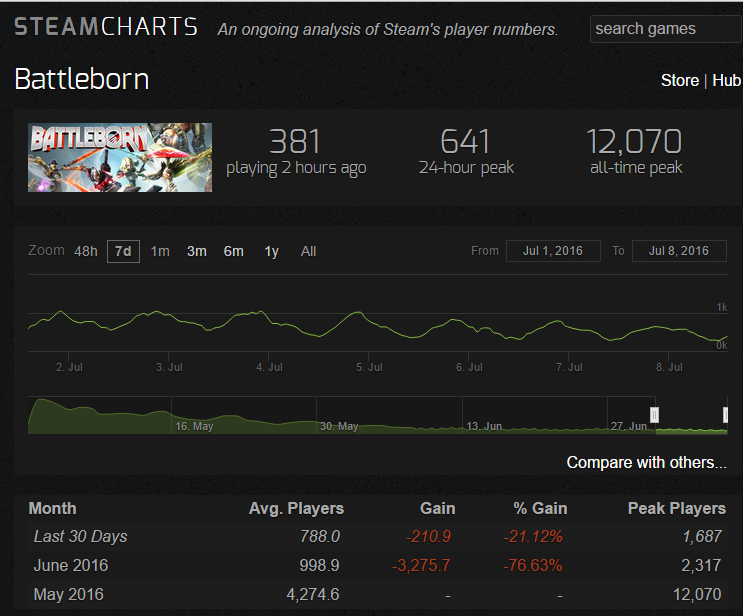Click the 788.0 average players value
This screenshot has height=616, width=743.
click(x=320, y=536)
